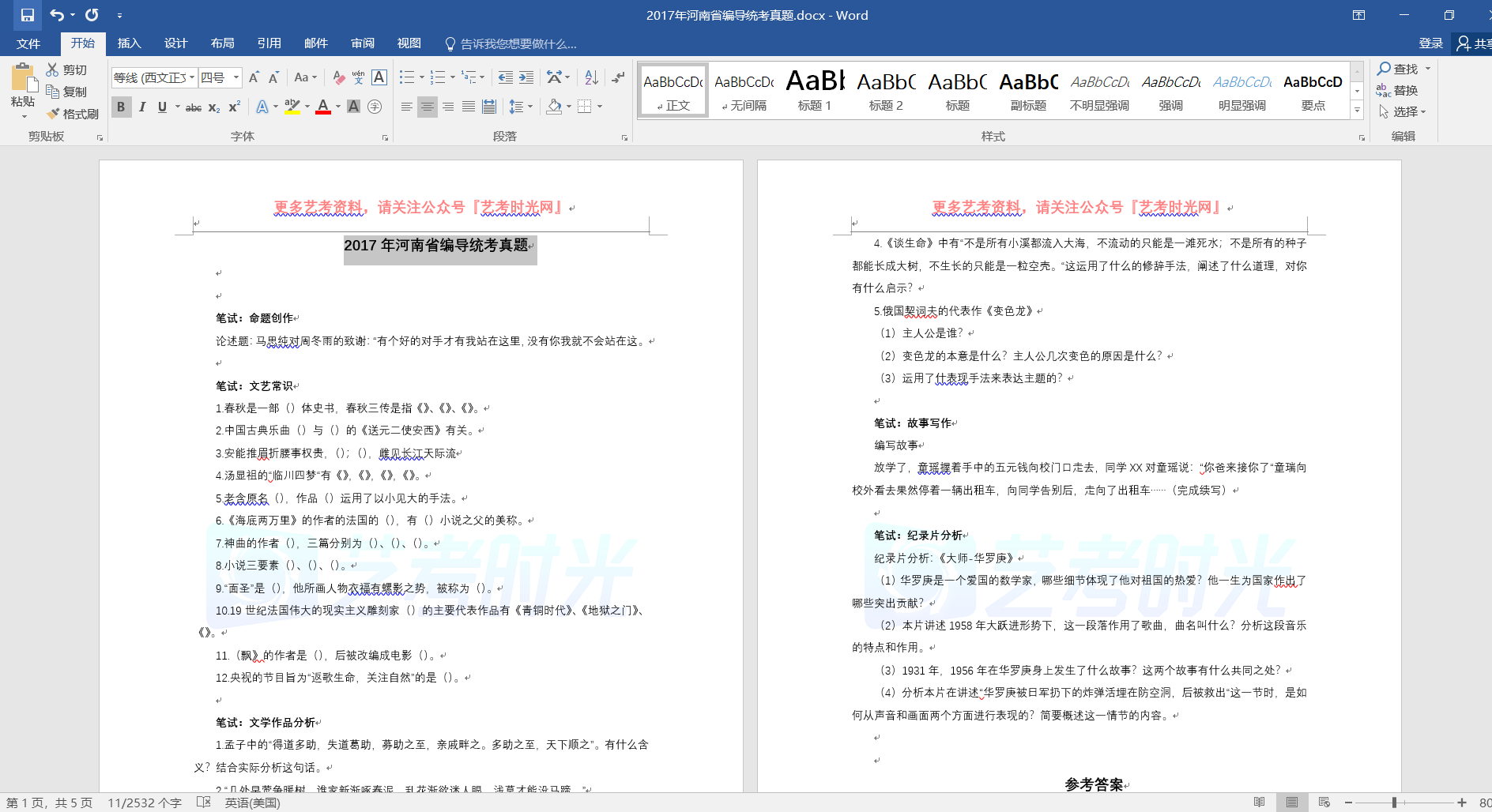Viewport: 1492px width, 812px height.
Task: Open the font name dropdown (等线)
Action: coord(192,77)
